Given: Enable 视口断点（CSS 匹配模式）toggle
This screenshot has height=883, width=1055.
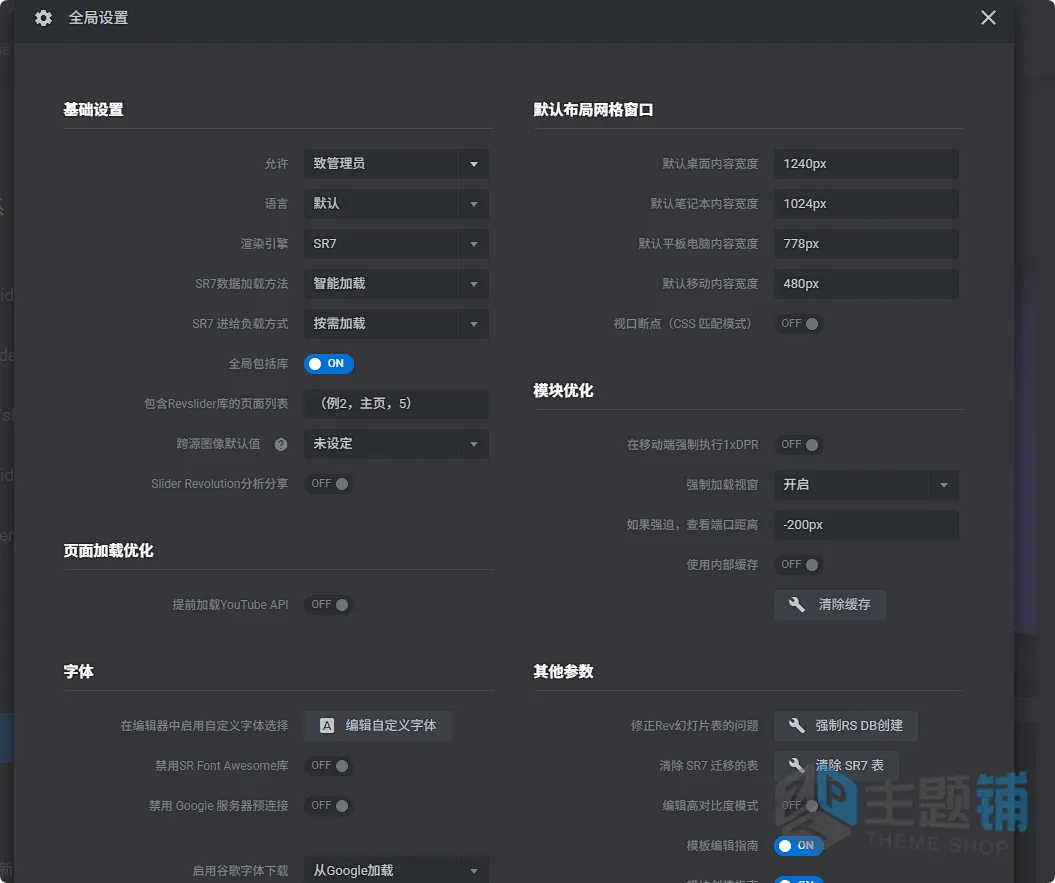Looking at the screenshot, I should pos(799,324).
